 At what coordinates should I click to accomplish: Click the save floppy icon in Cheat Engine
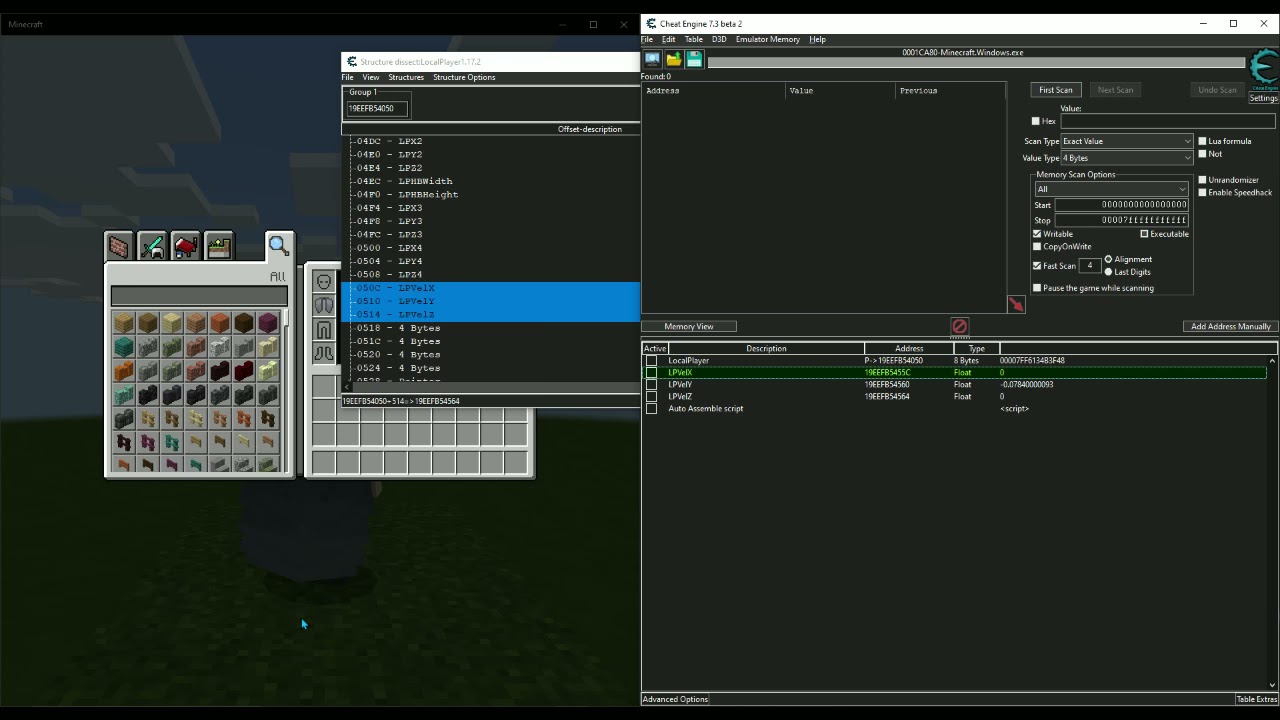coord(694,60)
